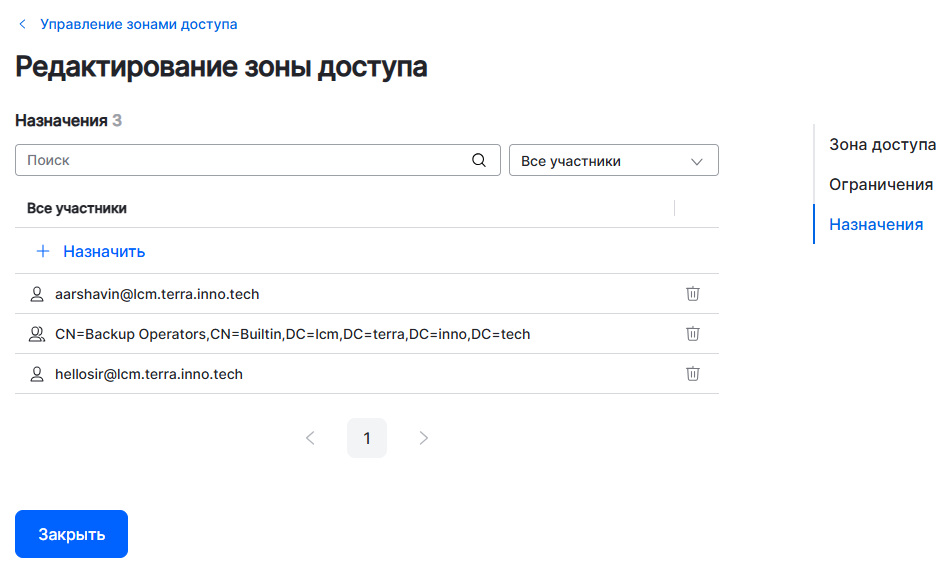Image resolution: width=951 pixels, height=576 pixels.
Task: Delete hellosir@lcm.terra.inno.tech using its trash icon
Action: pos(692,374)
